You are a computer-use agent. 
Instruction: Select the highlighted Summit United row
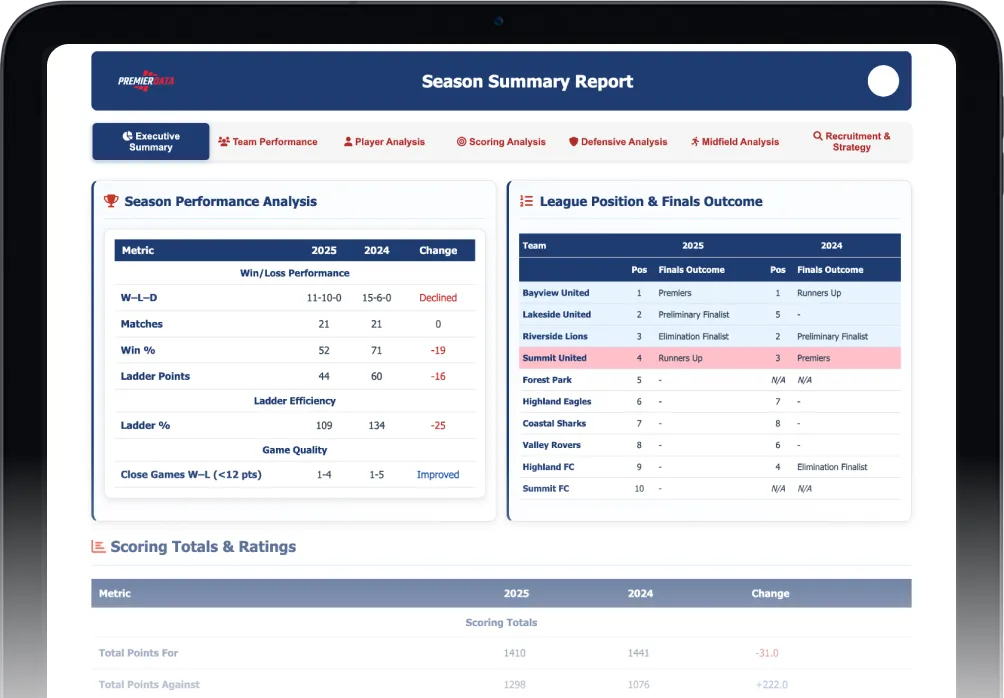[x=709, y=358]
